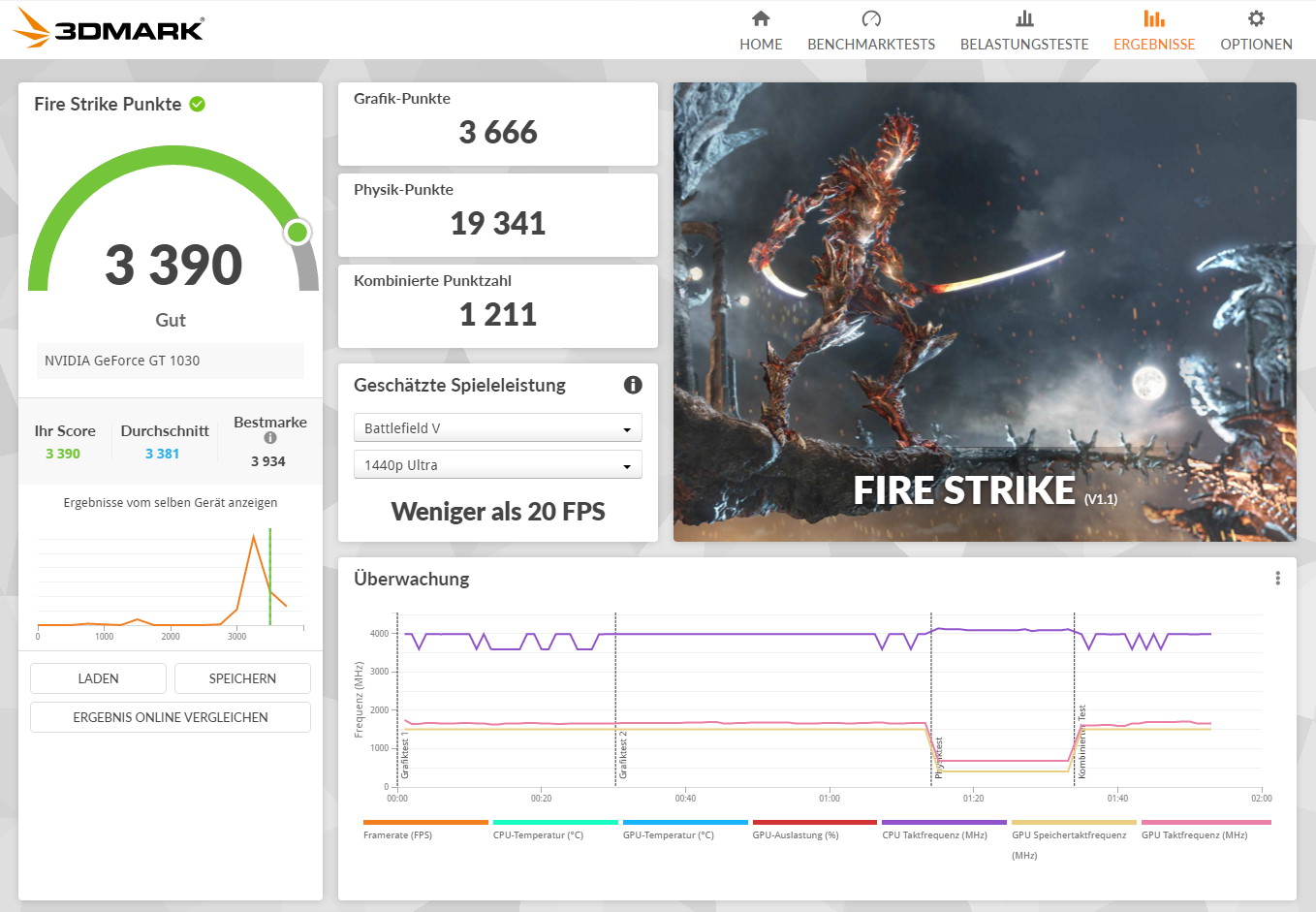Click the Ergebnisse results icon
Screen dimensions: 1316x912
pyautogui.click(x=1154, y=18)
